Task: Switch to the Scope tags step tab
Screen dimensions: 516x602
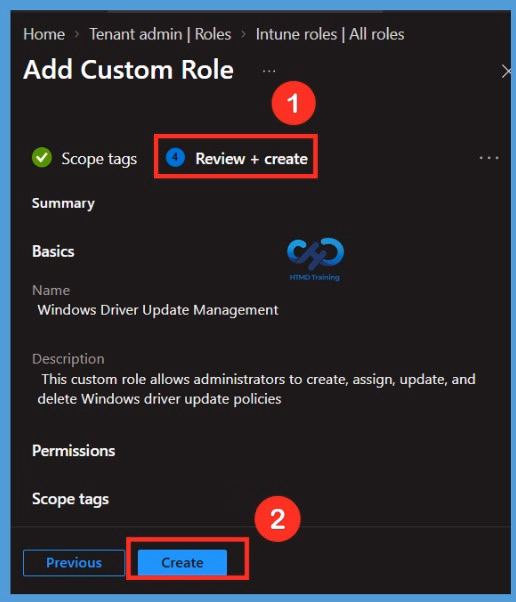Action: click(85, 158)
